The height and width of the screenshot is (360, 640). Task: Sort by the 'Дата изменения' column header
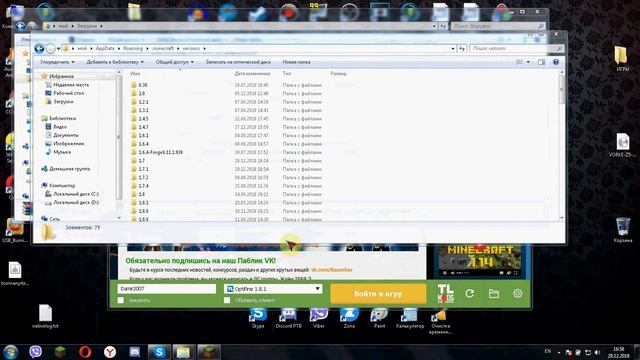(252, 73)
